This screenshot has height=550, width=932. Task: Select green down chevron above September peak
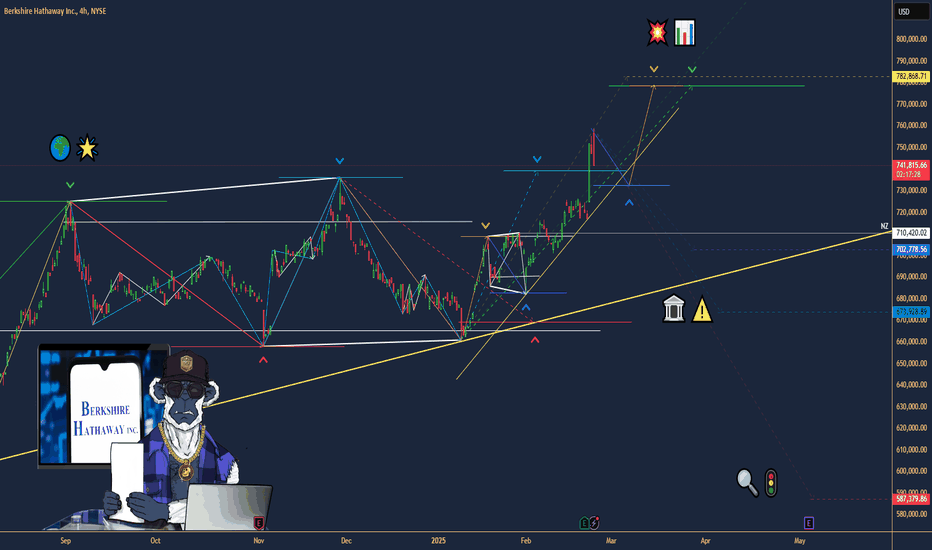[70, 186]
